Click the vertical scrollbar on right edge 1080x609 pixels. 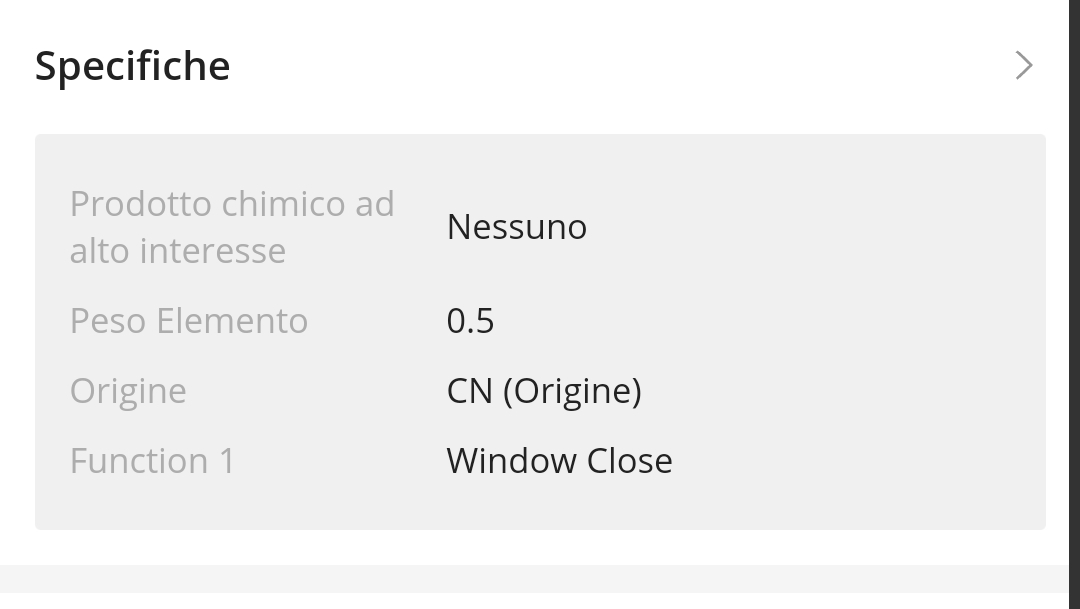click(x=1074, y=303)
